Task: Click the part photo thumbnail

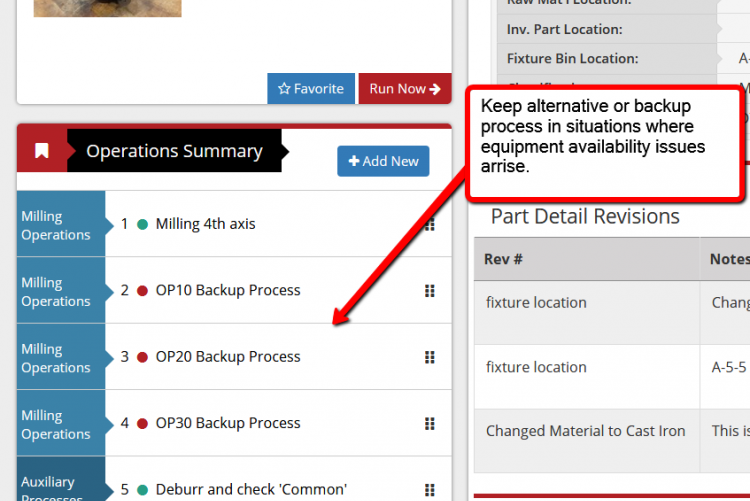Action: [x=108, y=8]
